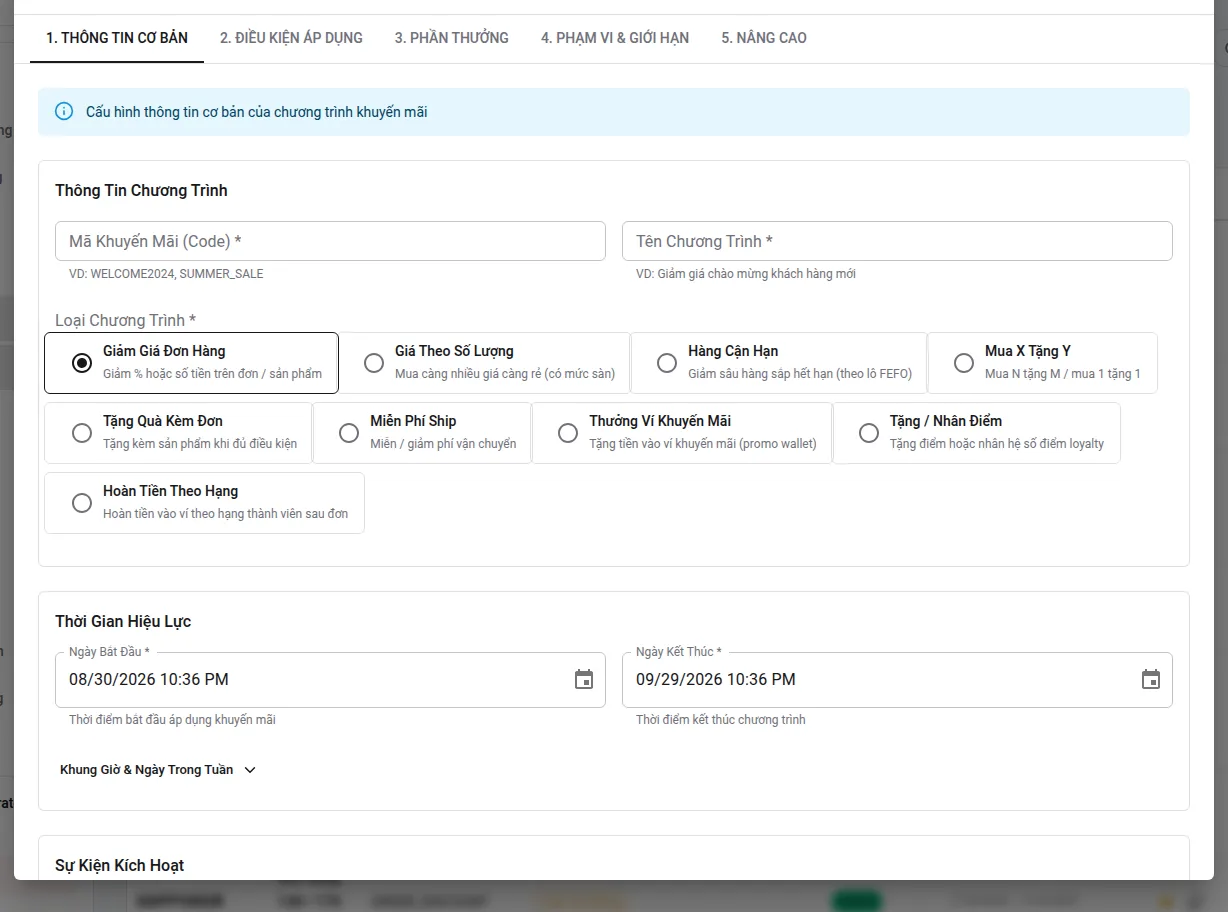Image resolution: width=1228 pixels, height=912 pixels.
Task: Open tab 4. Phạm Vi & Giới Hạn
Action: tap(615, 38)
